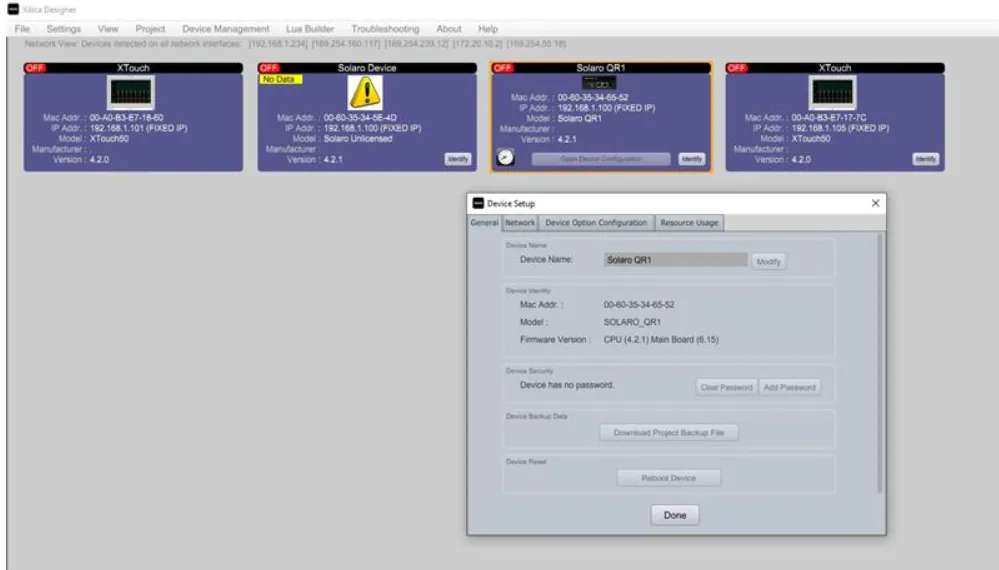This screenshot has height=570, width=999.
Task: Click the Modify device name button
Action: tap(768, 261)
